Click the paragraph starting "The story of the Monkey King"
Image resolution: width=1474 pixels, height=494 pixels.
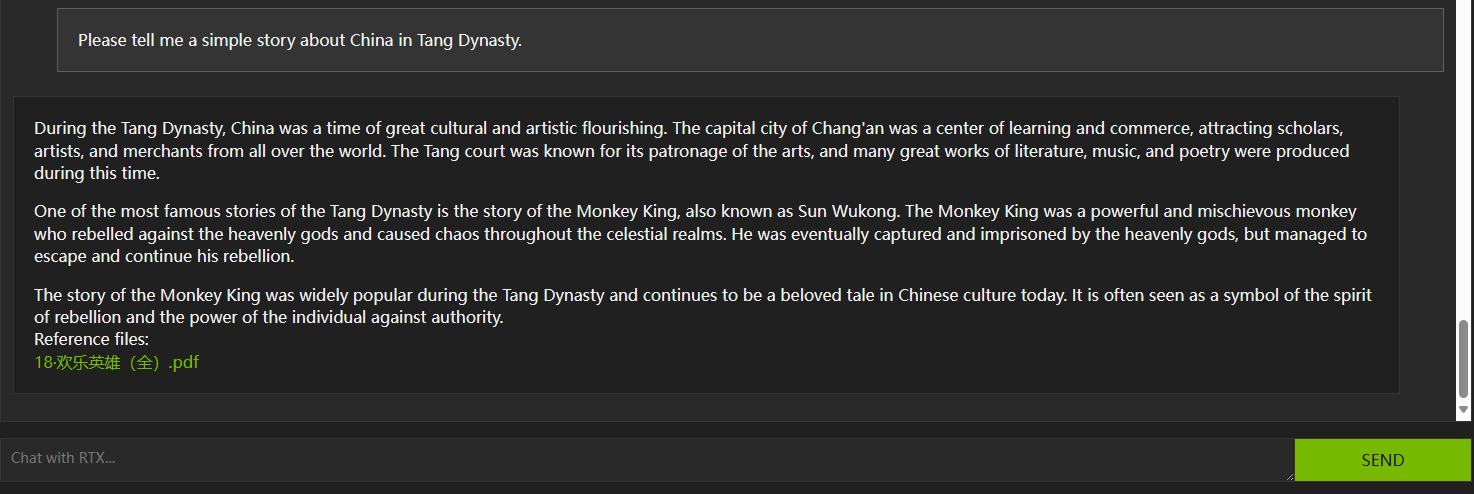[690, 306]
